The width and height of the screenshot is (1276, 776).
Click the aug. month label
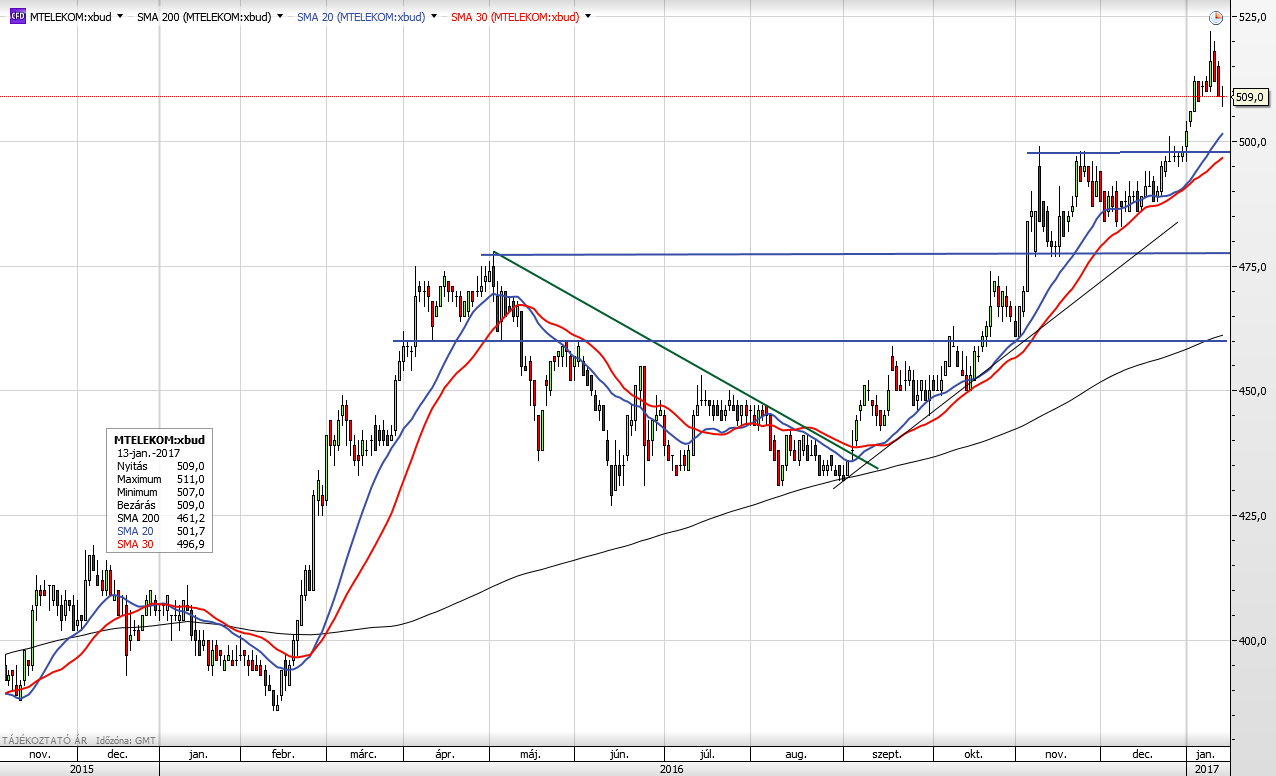795,754
